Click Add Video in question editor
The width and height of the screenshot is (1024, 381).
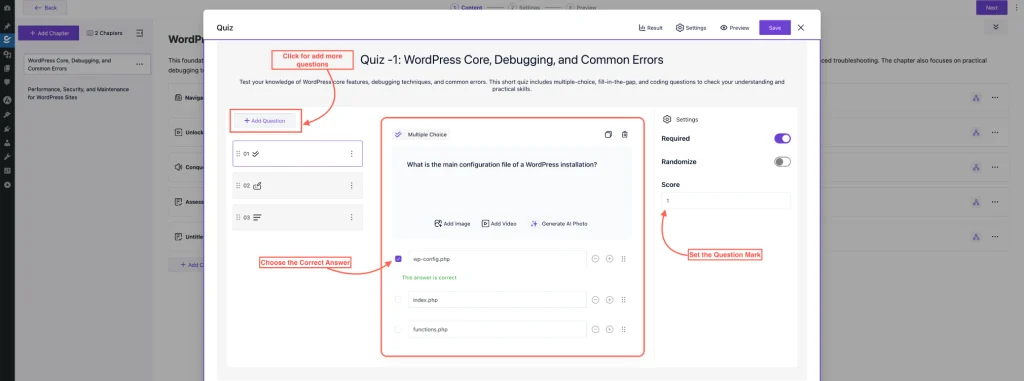tap(499, 224)
